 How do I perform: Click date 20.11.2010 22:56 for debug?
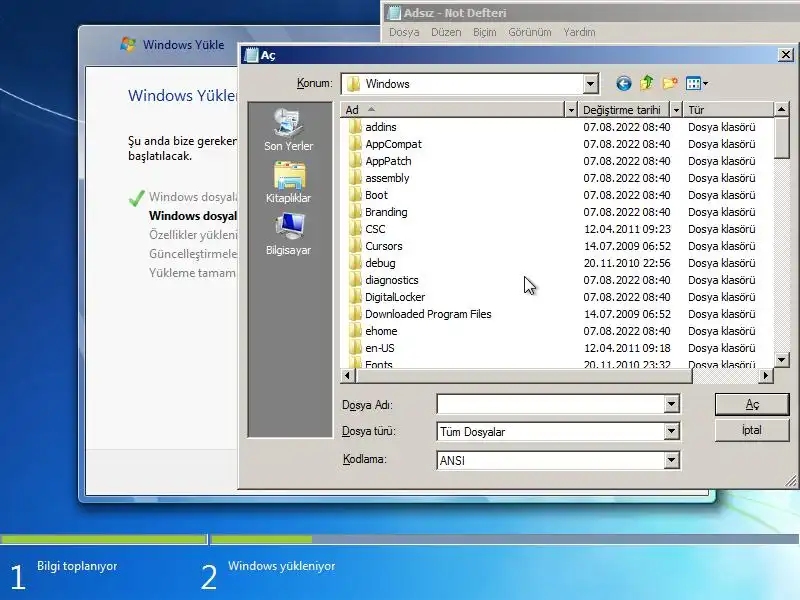pos(627,263)
